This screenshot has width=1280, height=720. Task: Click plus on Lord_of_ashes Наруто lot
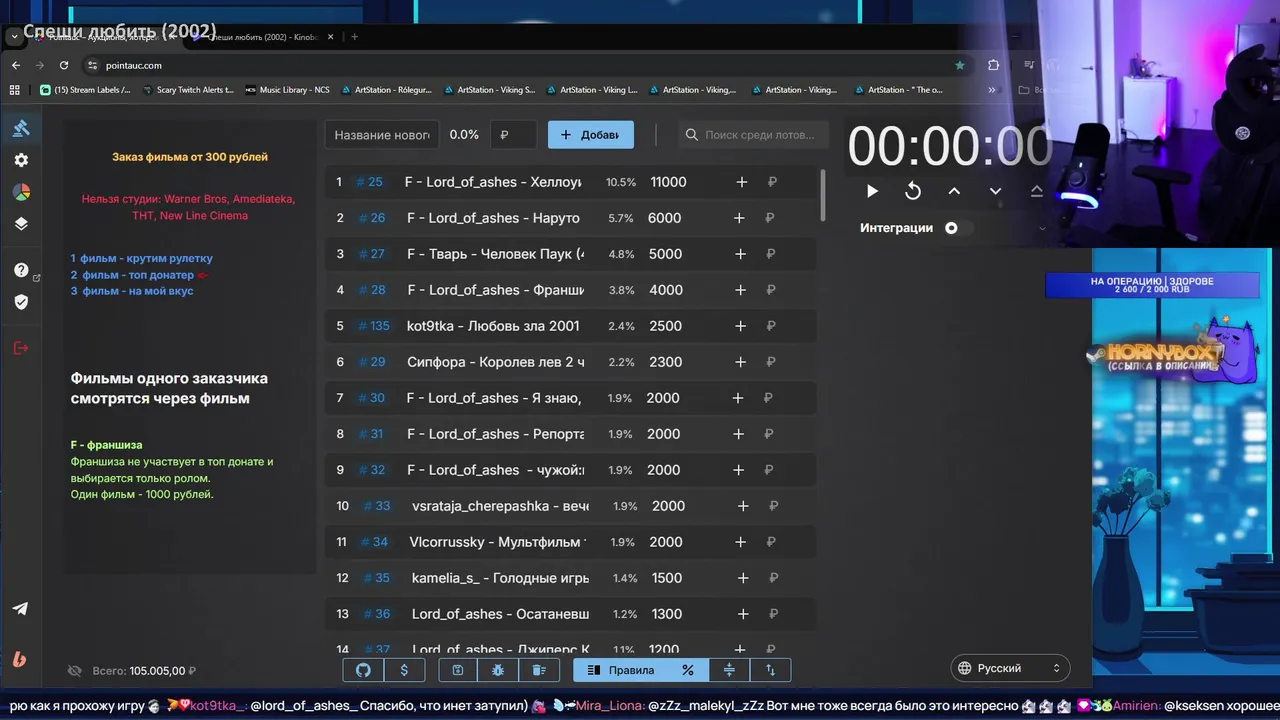click(741, 218)
